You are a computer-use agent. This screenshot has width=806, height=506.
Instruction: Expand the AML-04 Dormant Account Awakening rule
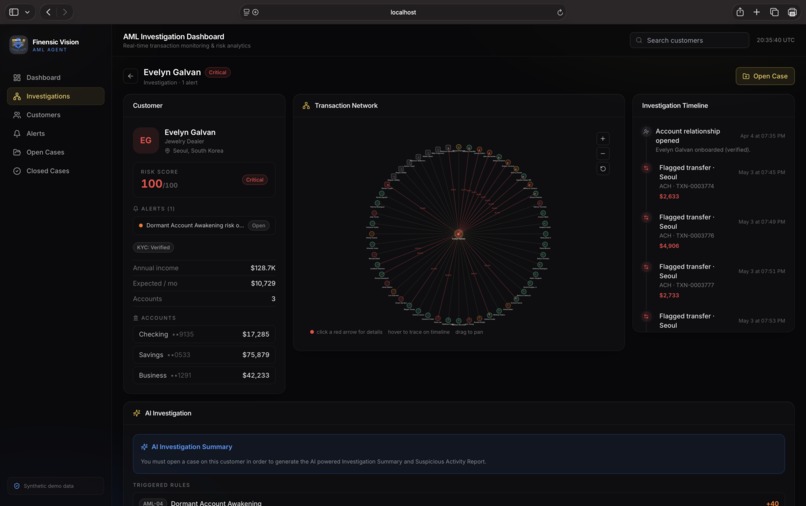point(459,503)
